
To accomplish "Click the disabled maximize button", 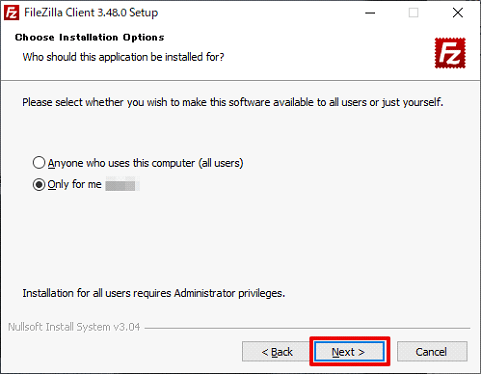I will (x=414, y=13).
